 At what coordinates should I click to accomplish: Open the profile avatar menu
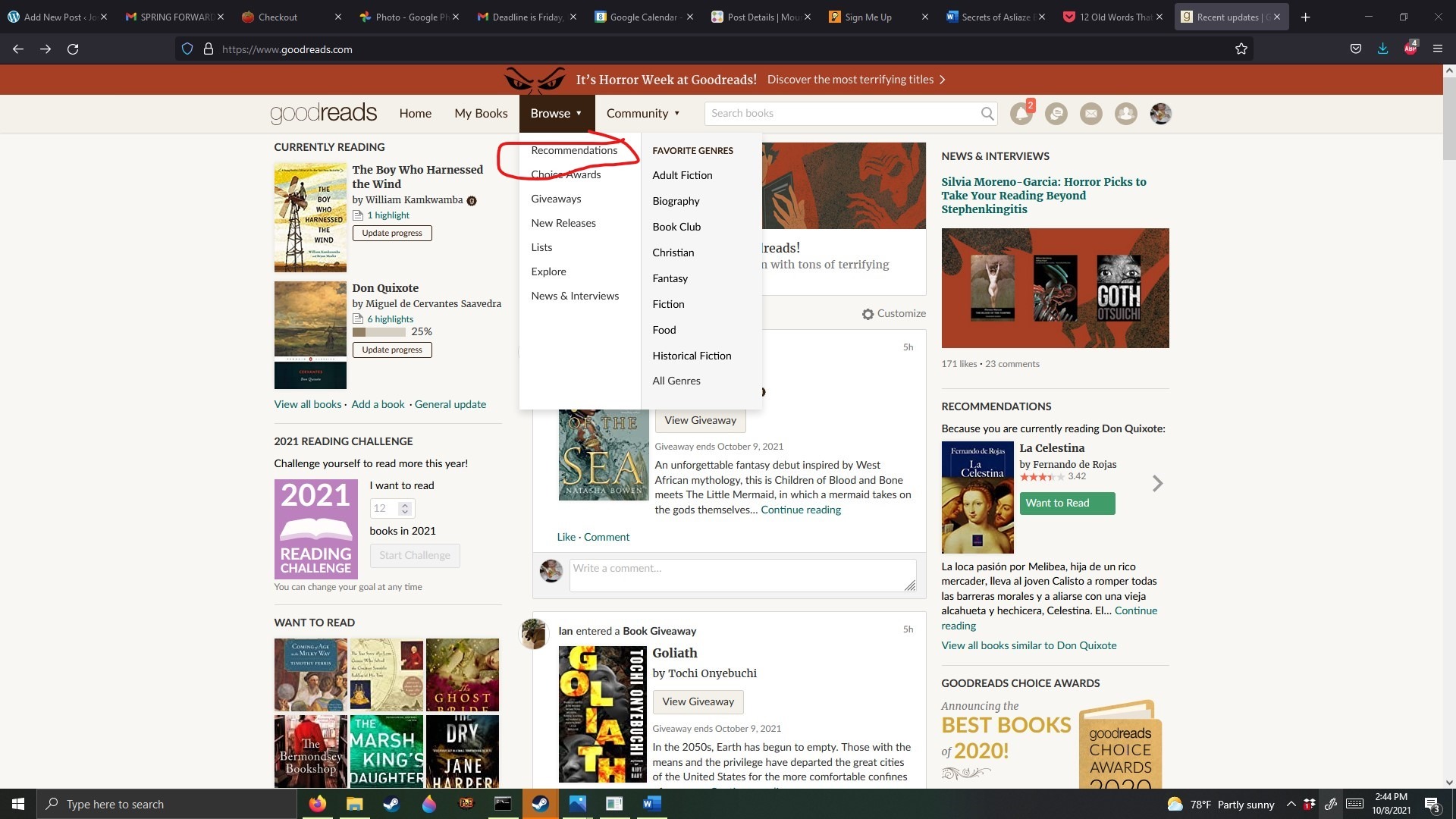pyautogui.click(x=1160, y=114)
